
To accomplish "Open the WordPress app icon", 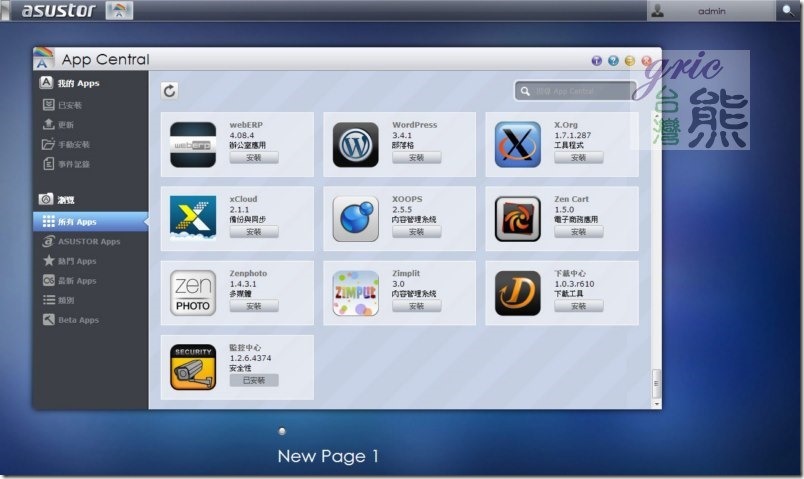I will point(355,145).
